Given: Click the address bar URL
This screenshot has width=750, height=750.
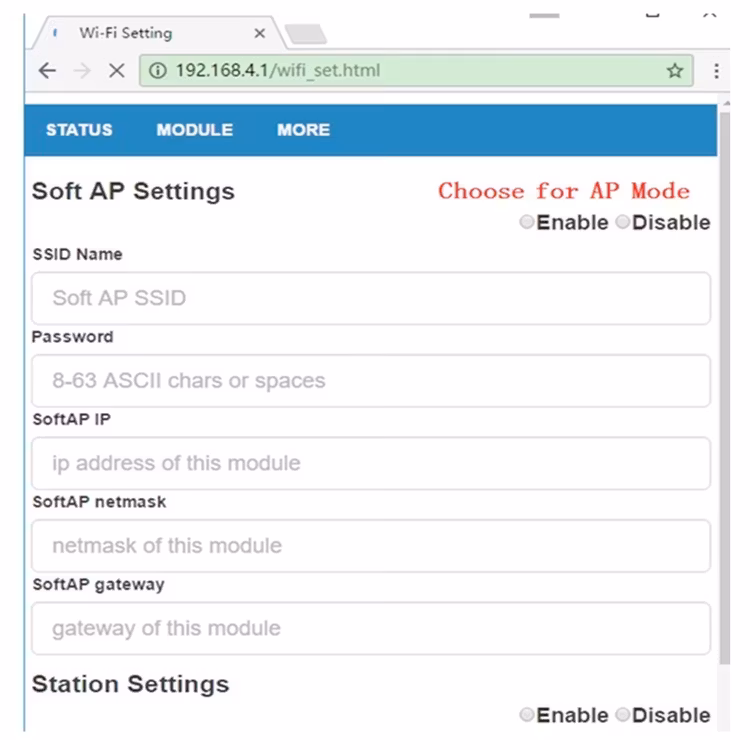Looking at the screenshot, I should tap(278, 71).
